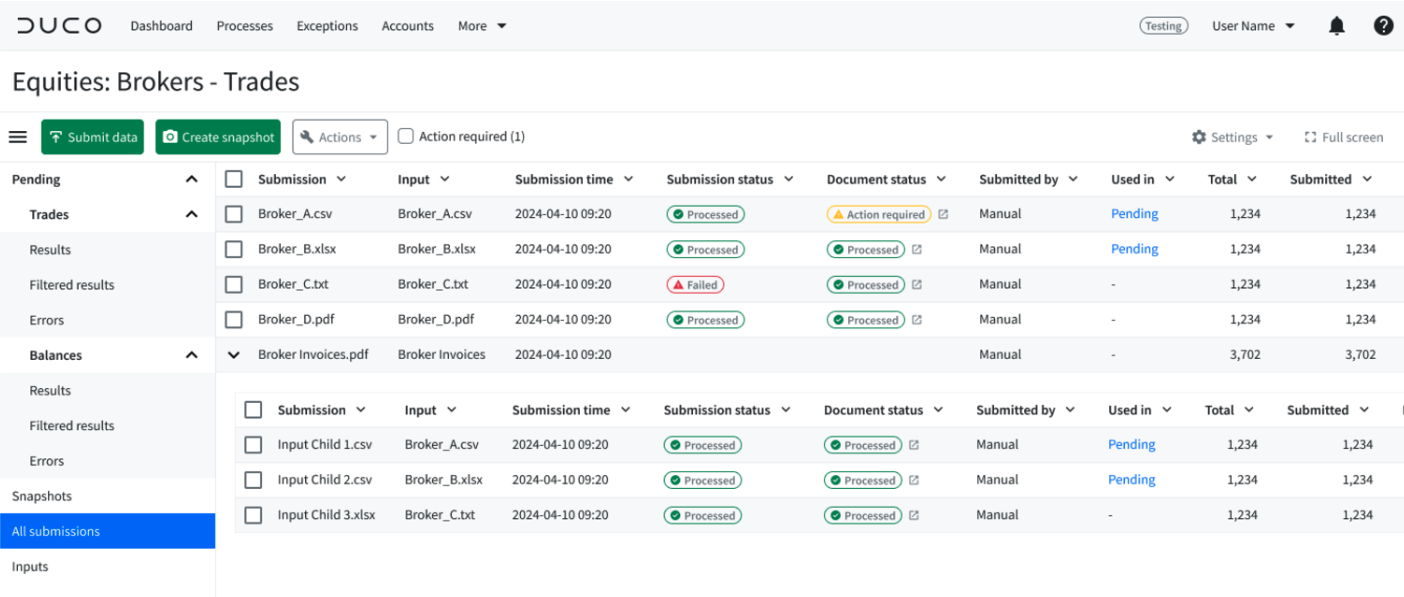
Task: Tick the Broker_D.pdf row checkbox
Action: 234,320
